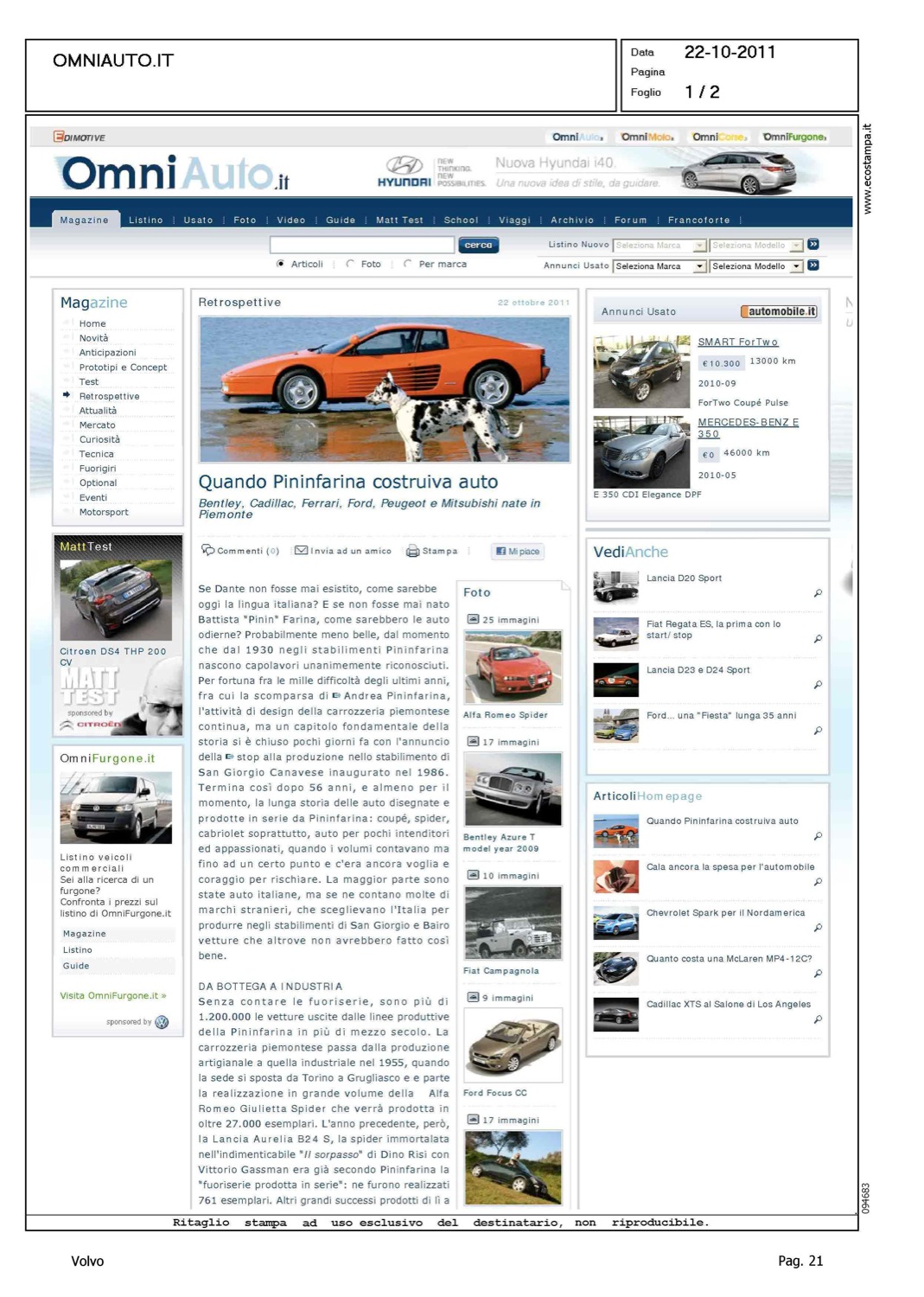
Task: Click the arrow button next to Annunci Usato dropdowns
Action: (813, 265)
